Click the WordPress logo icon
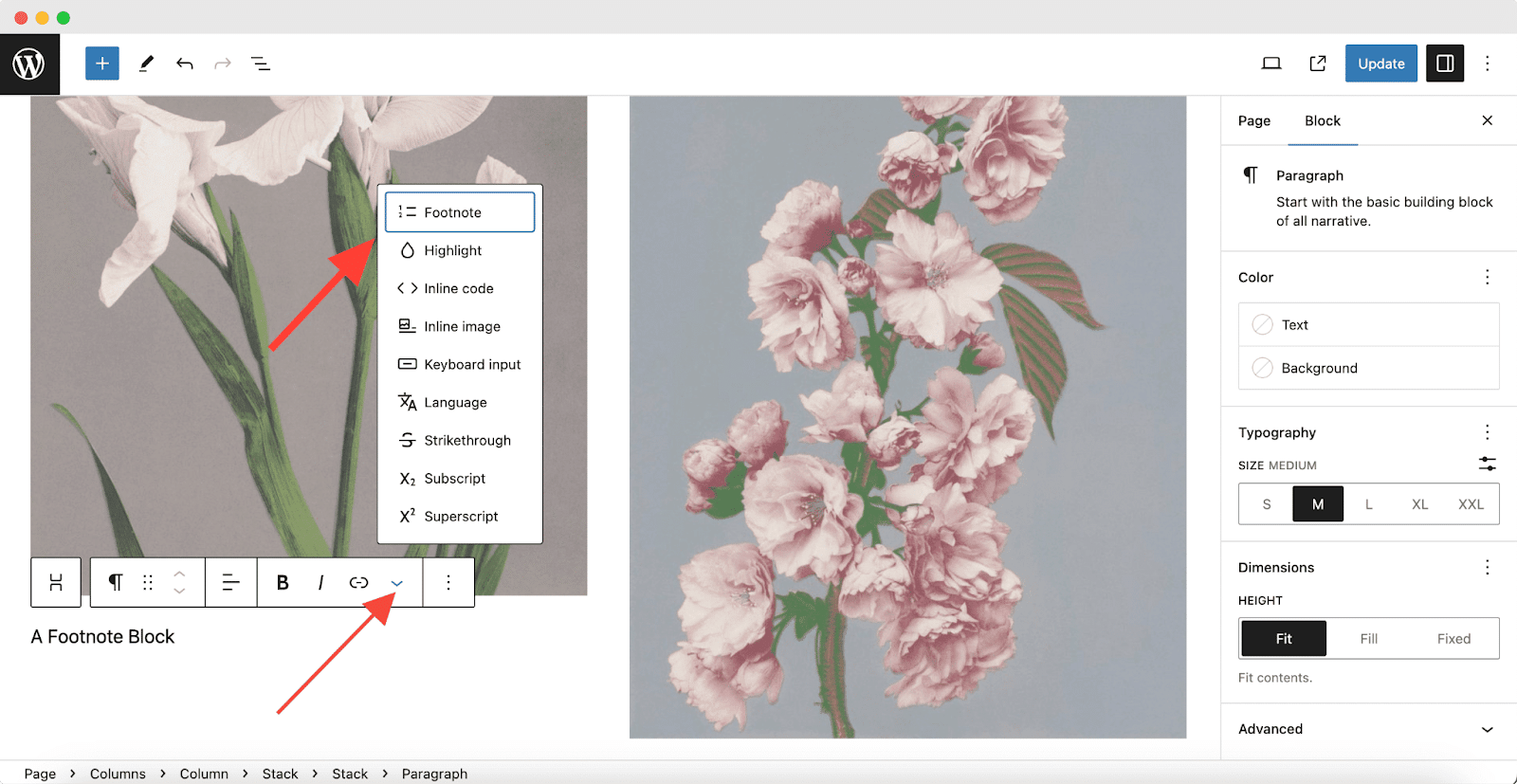The width and height of the screenshot is (1517, 784). [x=29, y=64]
